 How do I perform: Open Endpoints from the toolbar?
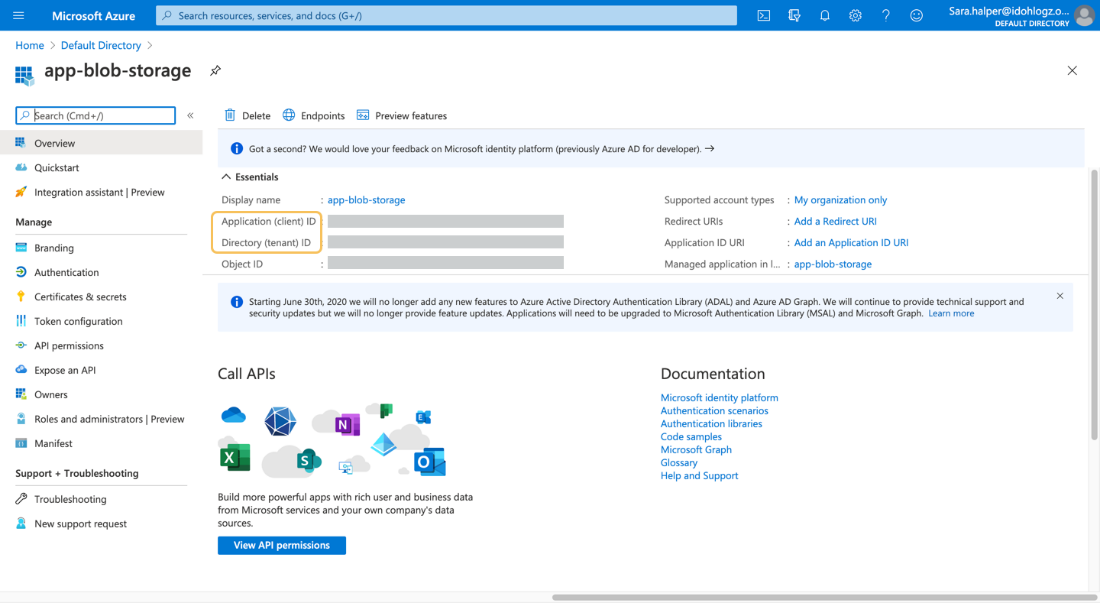tap(313, 116)
